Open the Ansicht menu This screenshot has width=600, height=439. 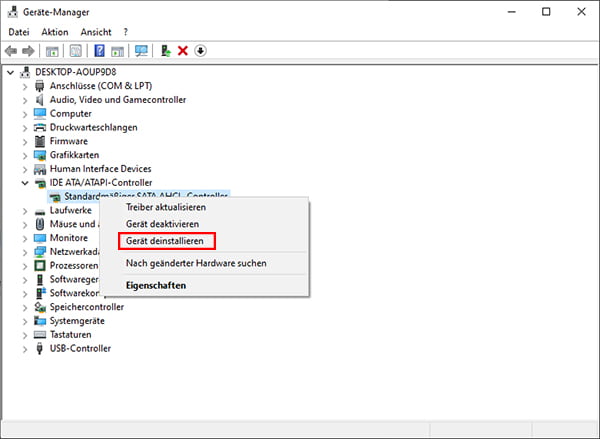click(x=96, y=32)
